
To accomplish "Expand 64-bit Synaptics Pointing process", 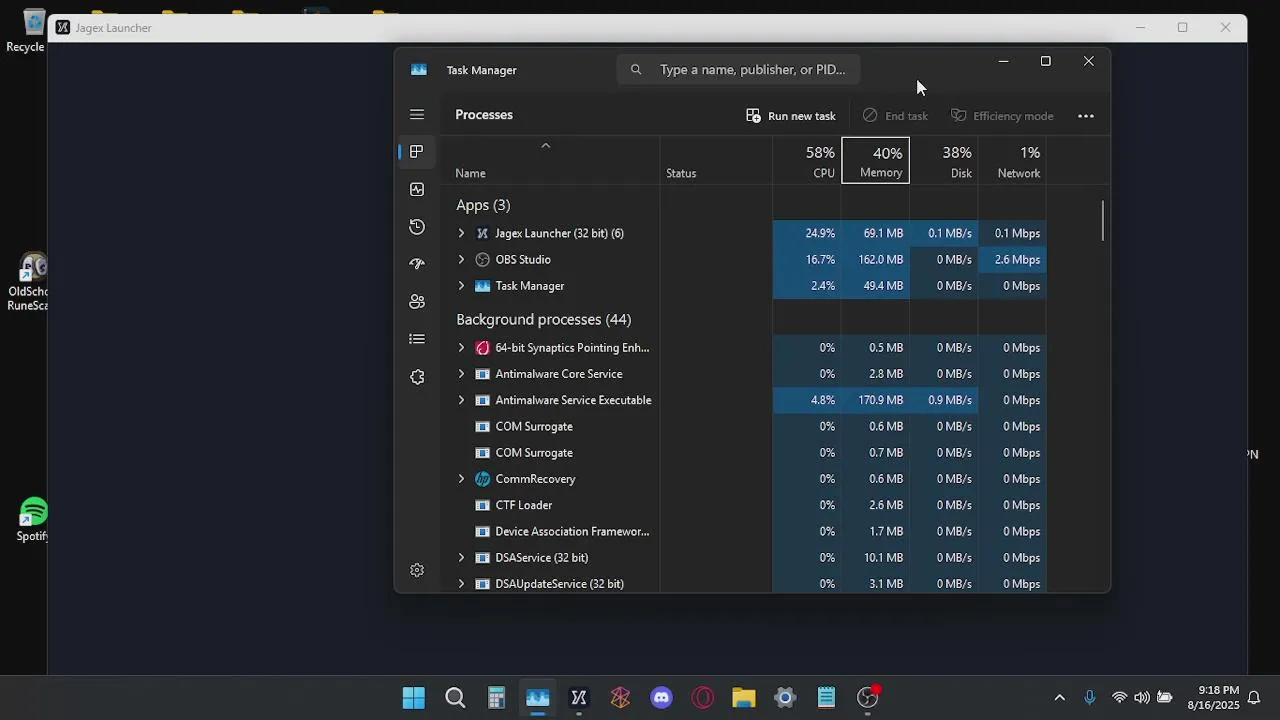I will coord(461,348).
